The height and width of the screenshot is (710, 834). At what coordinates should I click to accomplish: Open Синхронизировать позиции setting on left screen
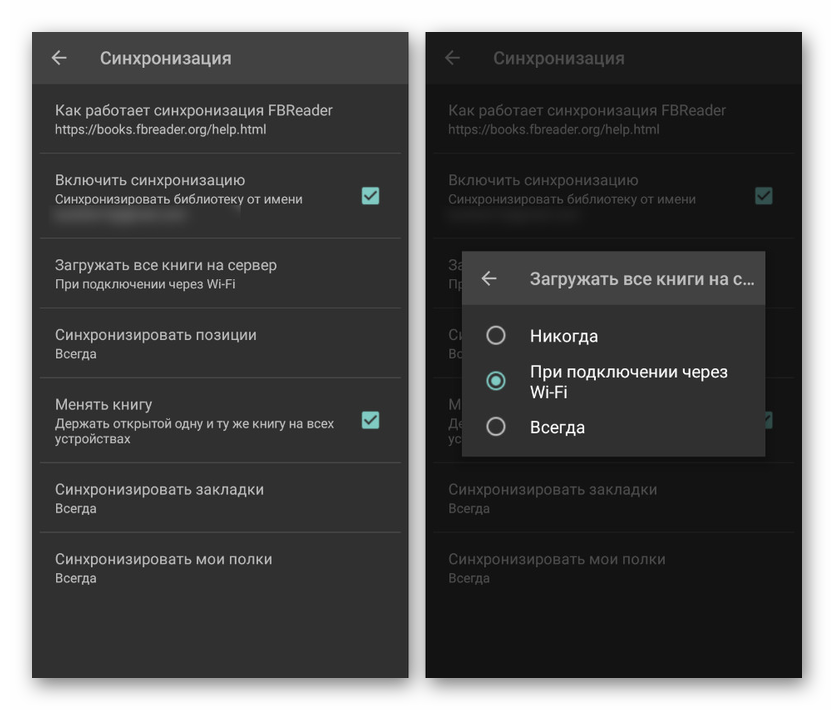[x=220, y=343]
